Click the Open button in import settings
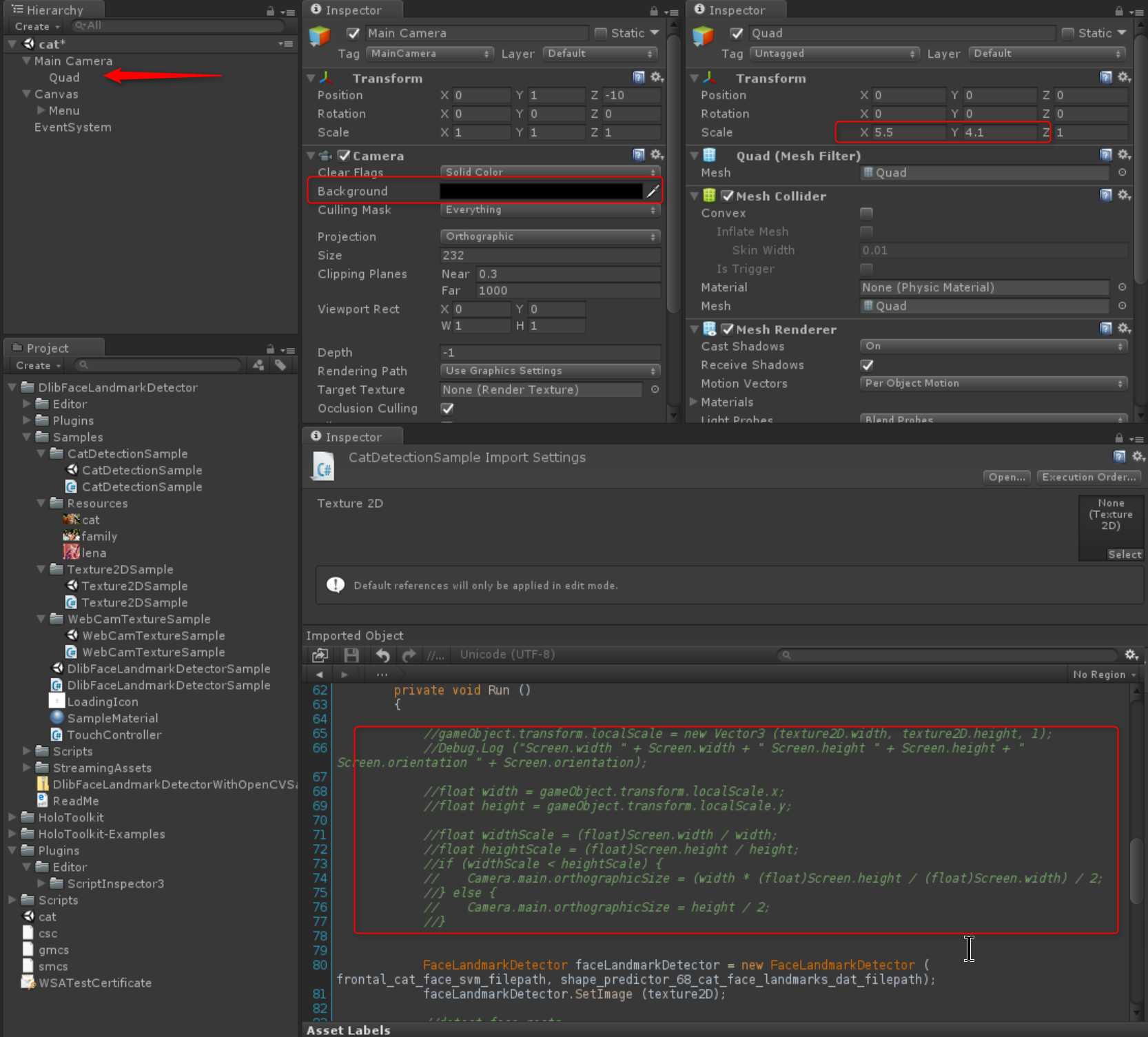 1006,477
